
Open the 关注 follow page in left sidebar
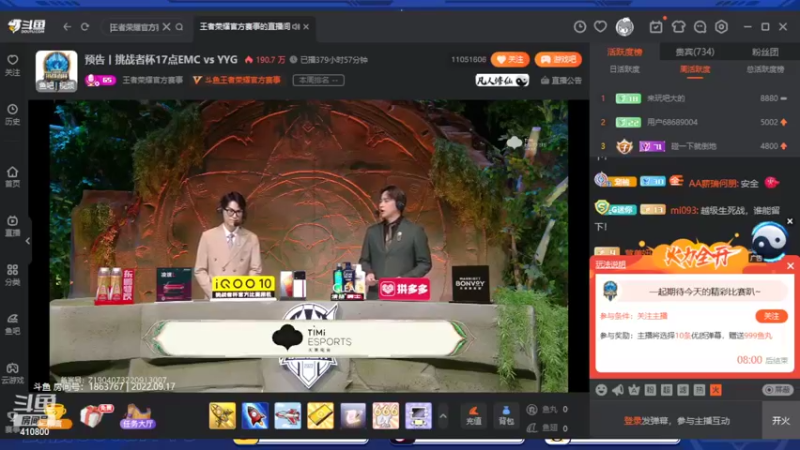pos(13,65)
